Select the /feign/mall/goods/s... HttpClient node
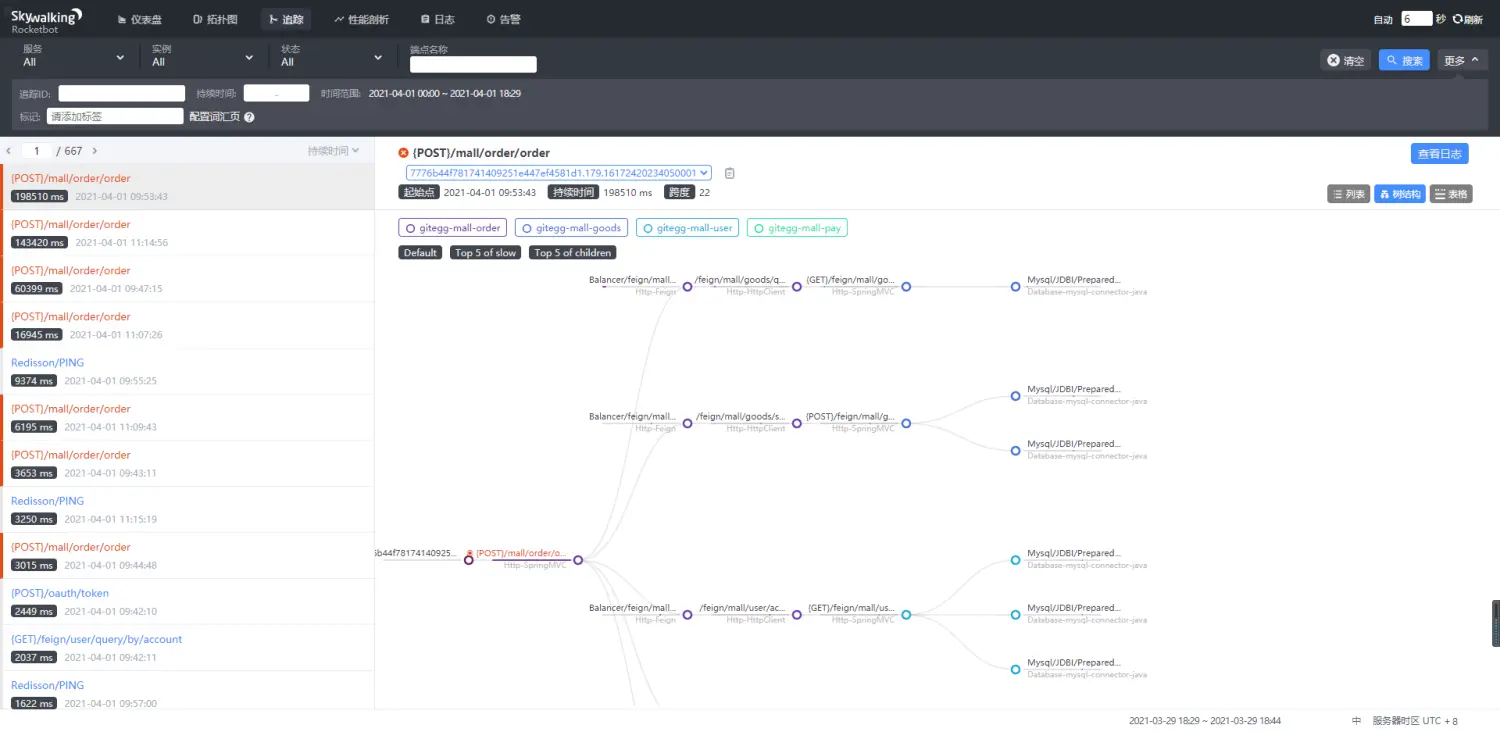Viewport: 1500px width, 732px height. pyautogui.click(x=797, y=423)
